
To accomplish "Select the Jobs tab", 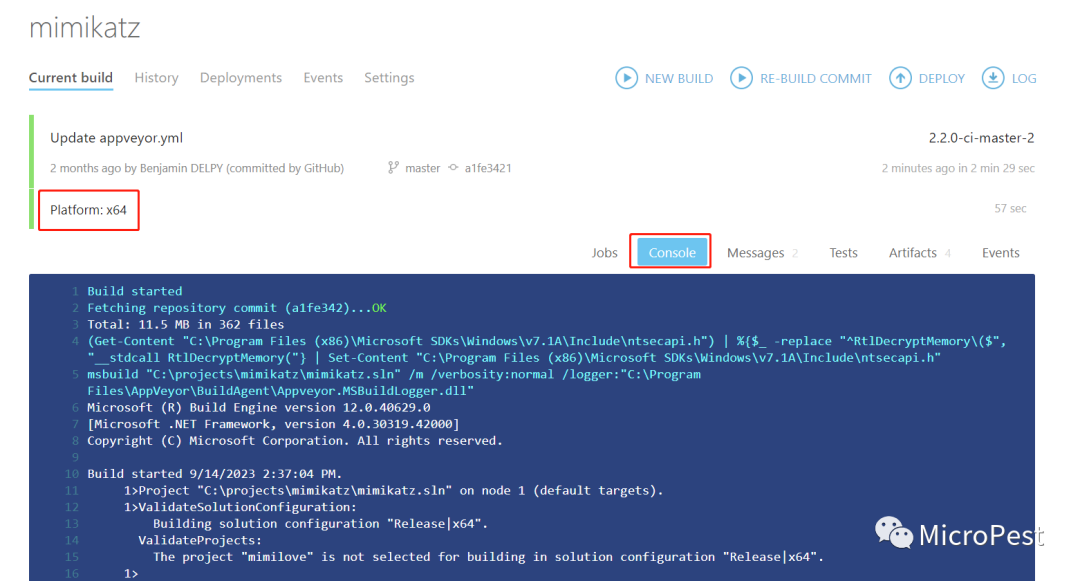I will (x=604, y=253).
